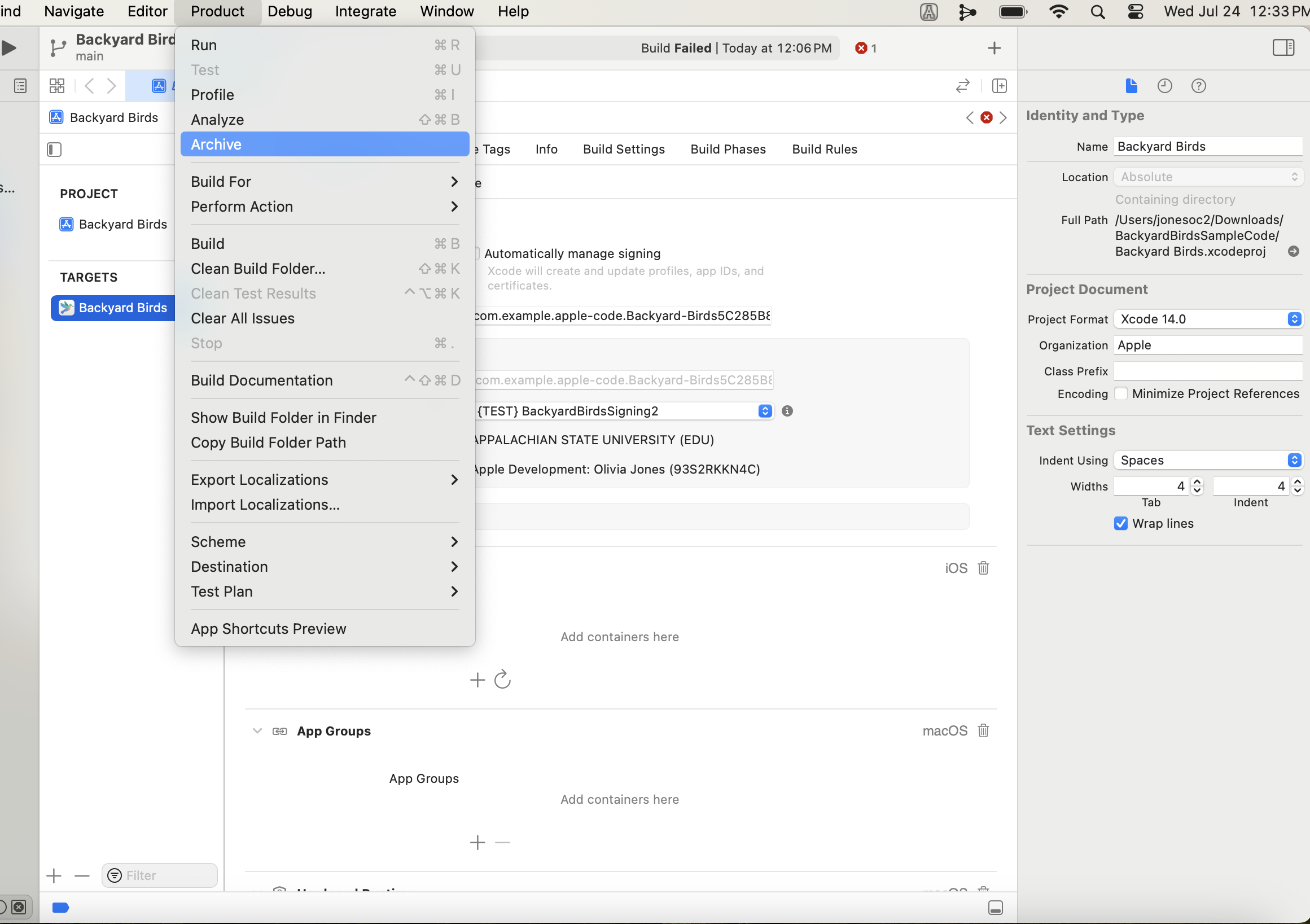Open Control Center in menu bar

(1136, 12)
